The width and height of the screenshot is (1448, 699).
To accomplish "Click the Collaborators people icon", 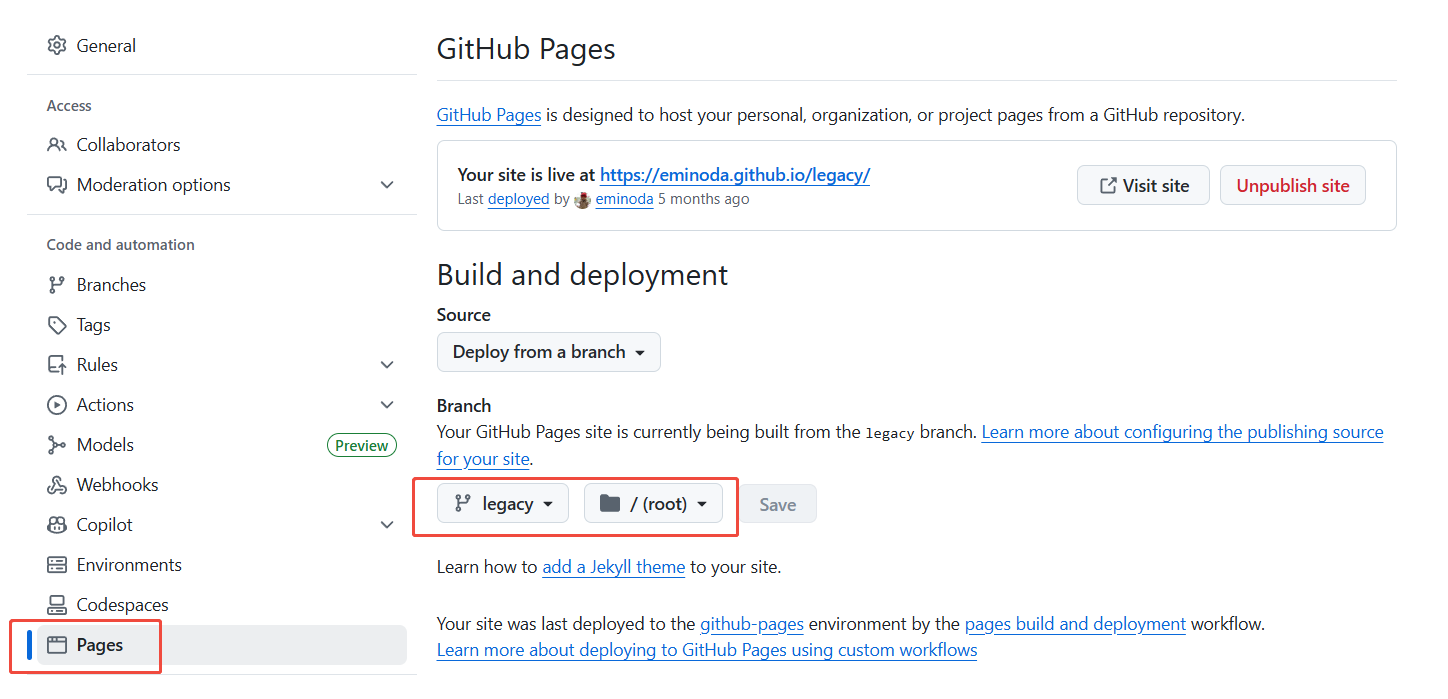I will click(x=57, y=145).
